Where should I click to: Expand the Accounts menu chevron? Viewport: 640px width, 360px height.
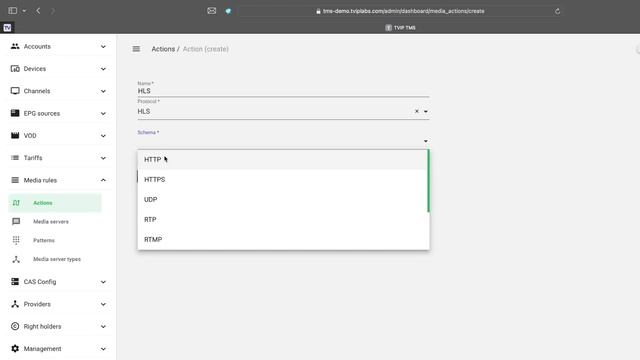point(103,47)
